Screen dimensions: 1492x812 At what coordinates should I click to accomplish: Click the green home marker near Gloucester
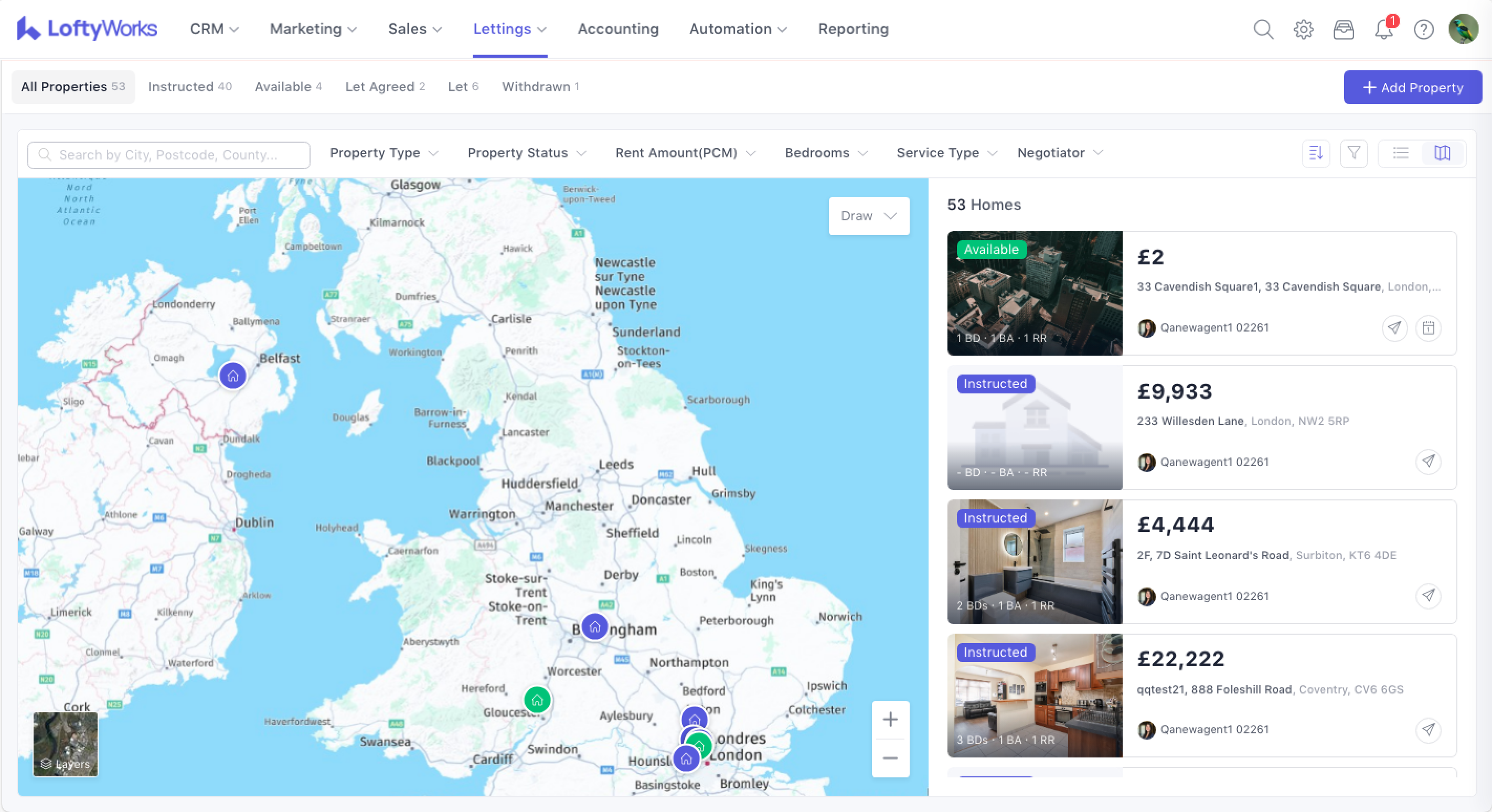[x=537, y=700]
